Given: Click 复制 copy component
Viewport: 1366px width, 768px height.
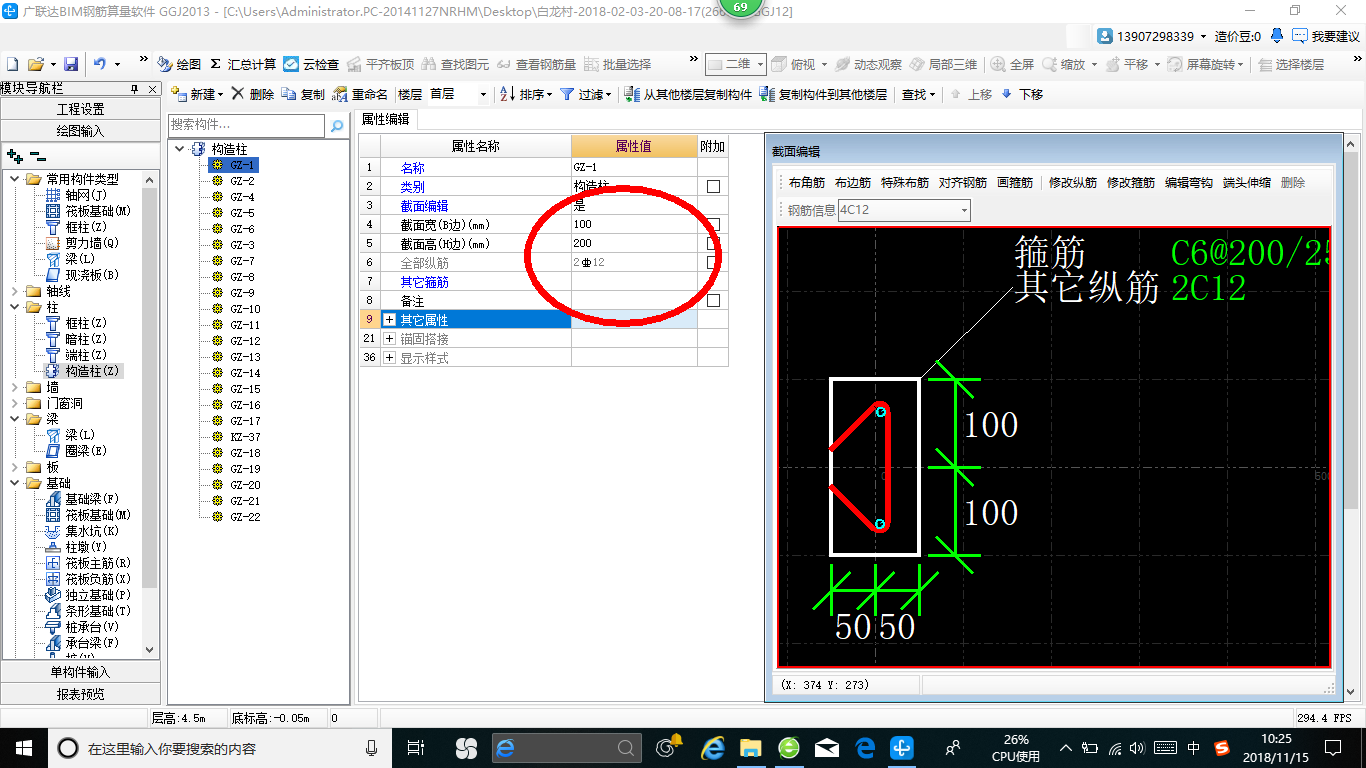Looking at the screenshot, I should coord(304,94).
